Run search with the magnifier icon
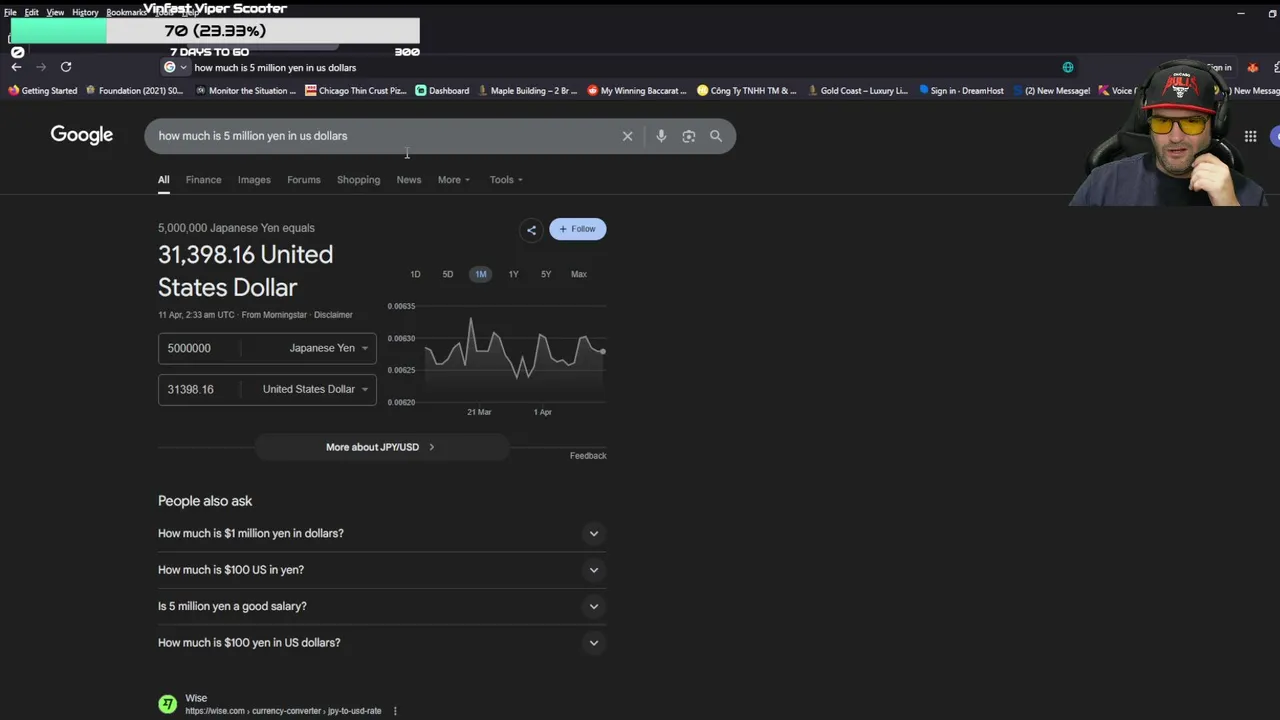Screen dimensions: 1280x720 [716, 136]
